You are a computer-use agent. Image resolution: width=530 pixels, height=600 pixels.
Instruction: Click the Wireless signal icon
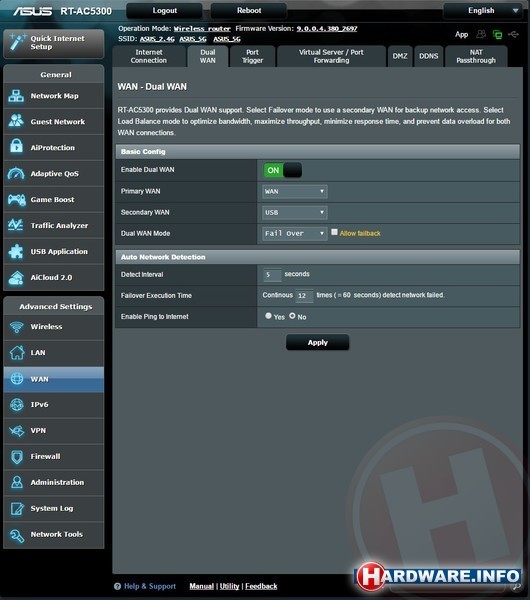point(16,326)
